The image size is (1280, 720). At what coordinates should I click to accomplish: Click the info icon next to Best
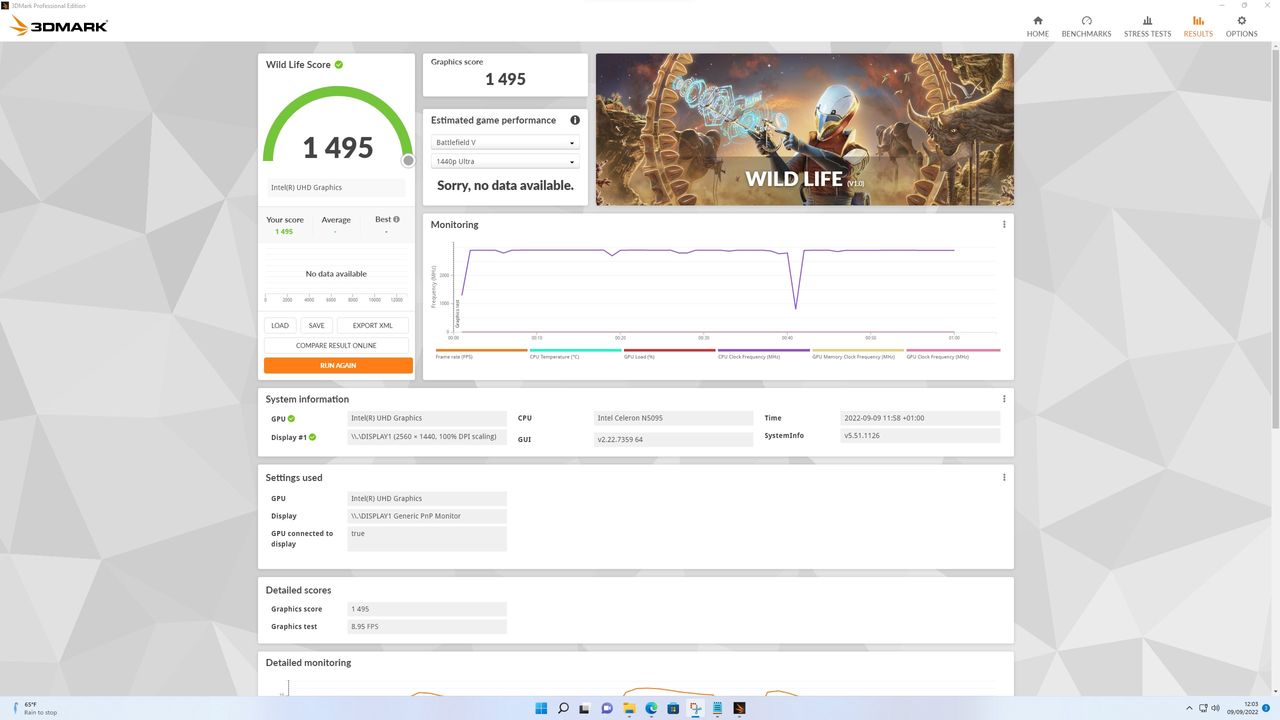pos(396,219)
